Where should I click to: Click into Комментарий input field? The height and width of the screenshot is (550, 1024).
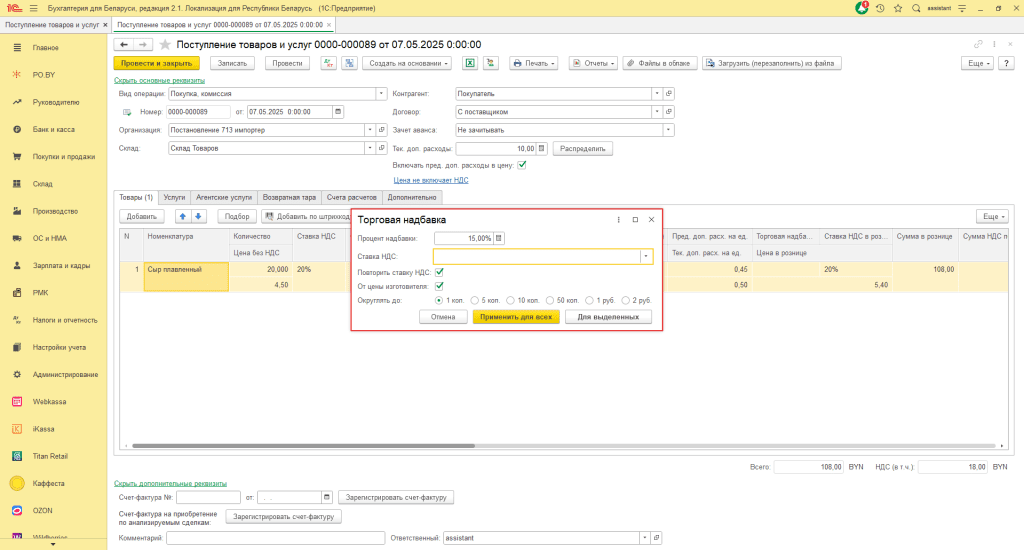[x=276, y=538]
